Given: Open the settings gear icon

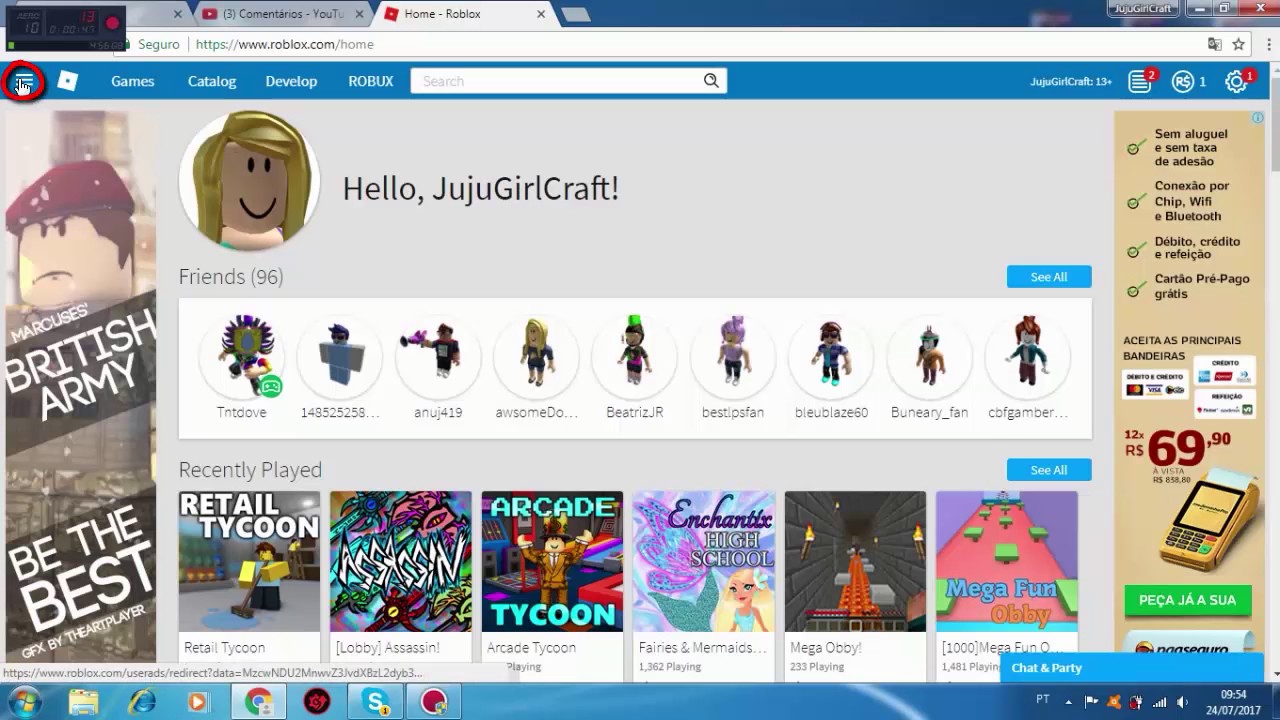Looking at the screenshot, I should (x=1237, y=82).
